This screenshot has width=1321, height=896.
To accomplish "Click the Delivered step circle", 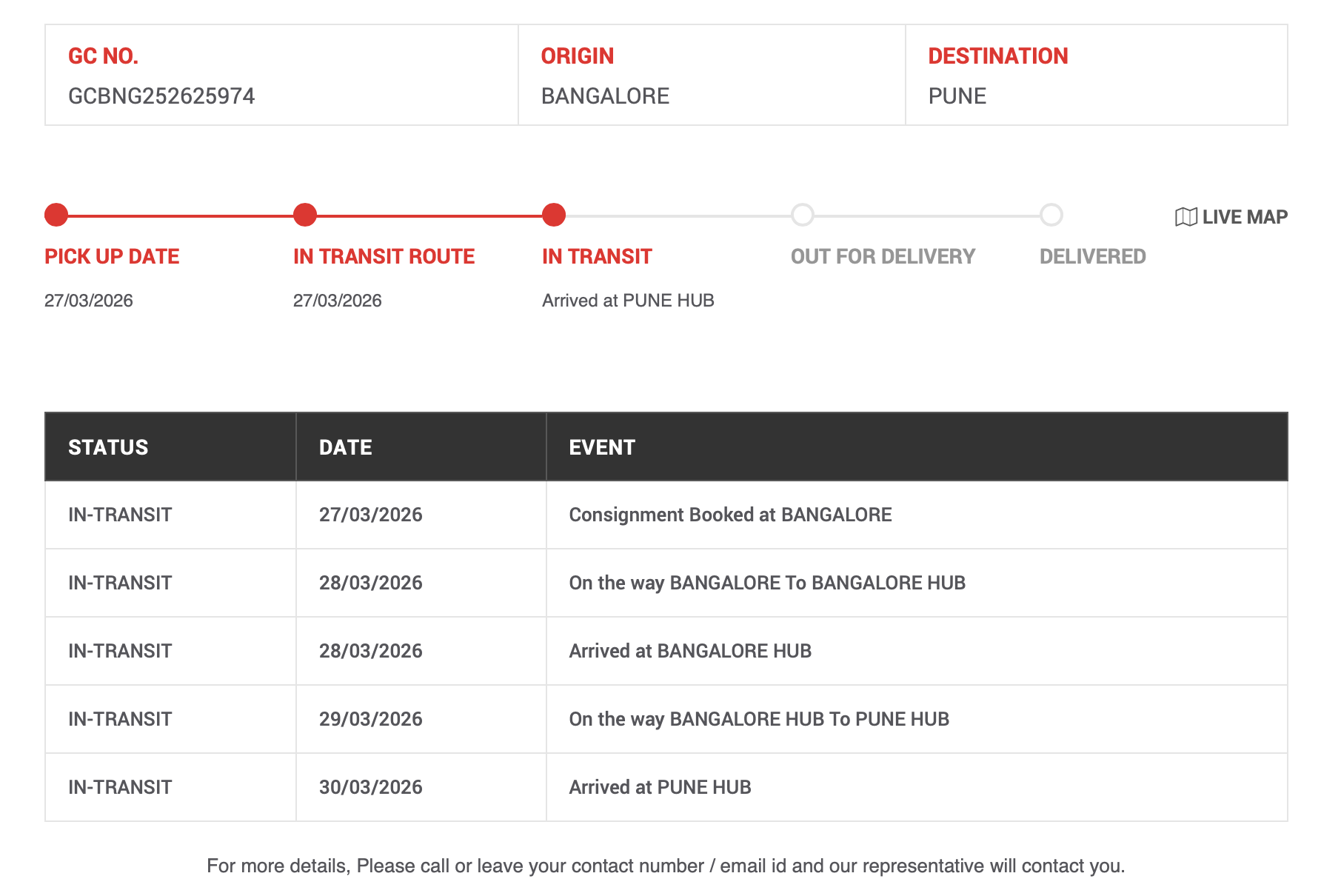I will tap(1051, 215).
